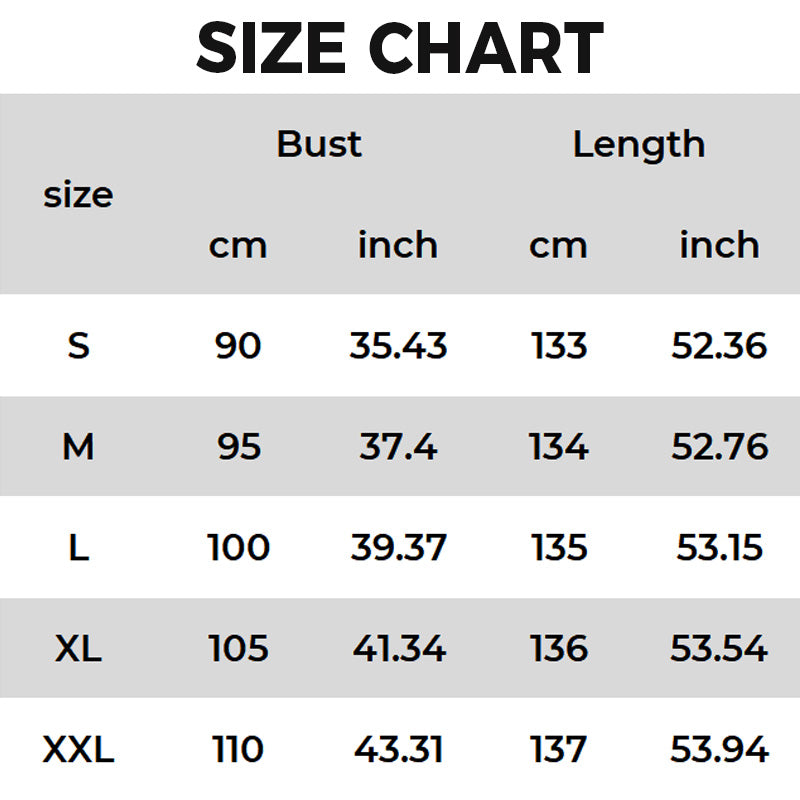Image resolution: width=800 pixels, height=800 pixels.
Task: Click the size header label
Action: [x=78, y=195]
